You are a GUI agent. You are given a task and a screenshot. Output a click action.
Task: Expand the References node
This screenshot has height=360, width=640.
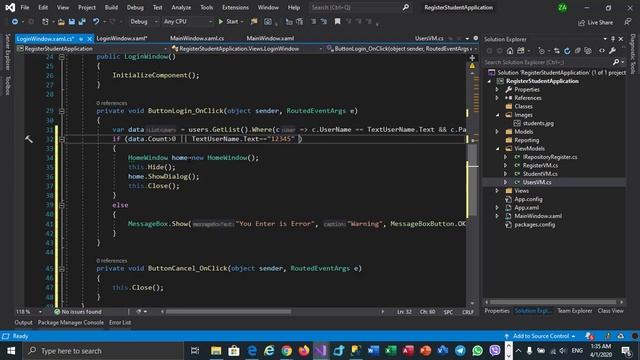coord(497,98)
